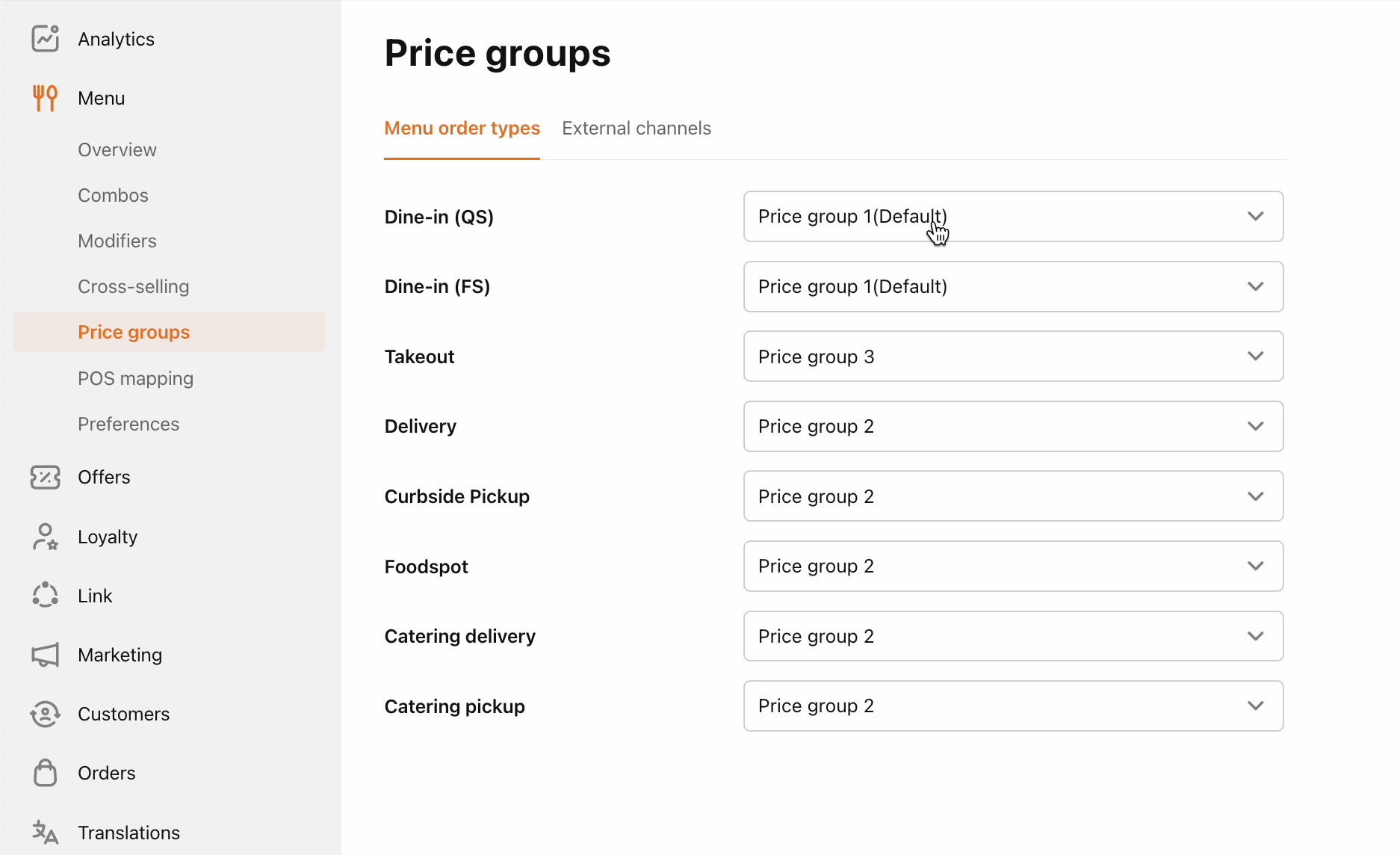Screen dimensions: 1400x855
Task: Open Marketing section
Action: click(120, 655)
